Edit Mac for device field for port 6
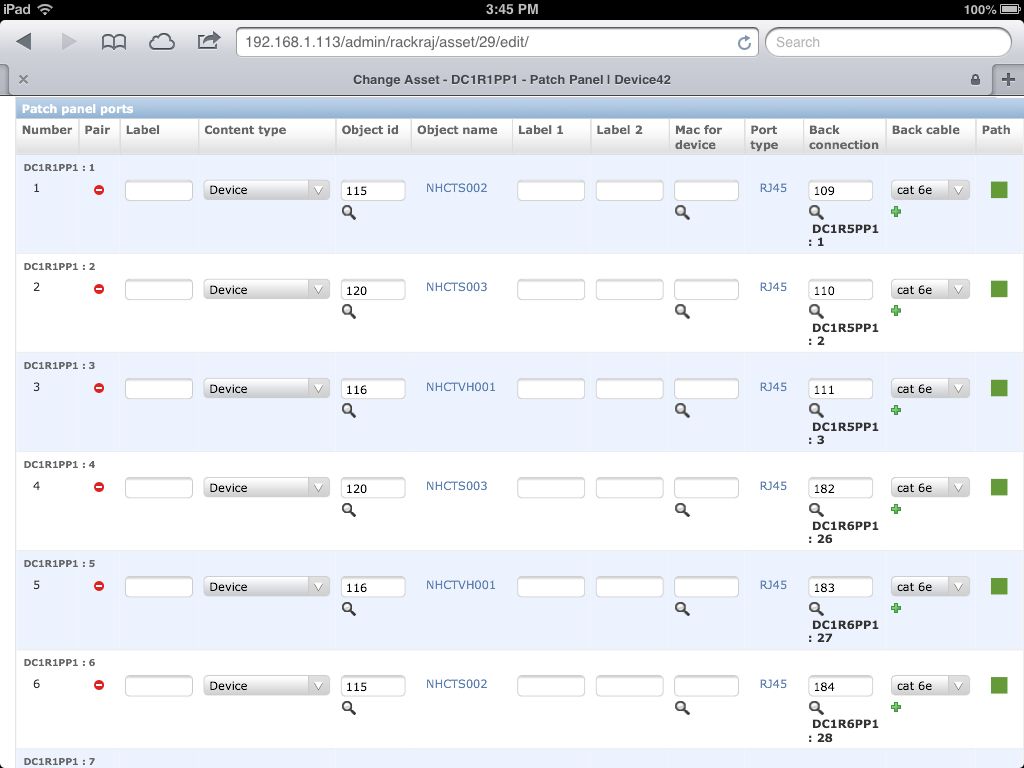Viewport: 1024px width, 768px height. (706, 686)
